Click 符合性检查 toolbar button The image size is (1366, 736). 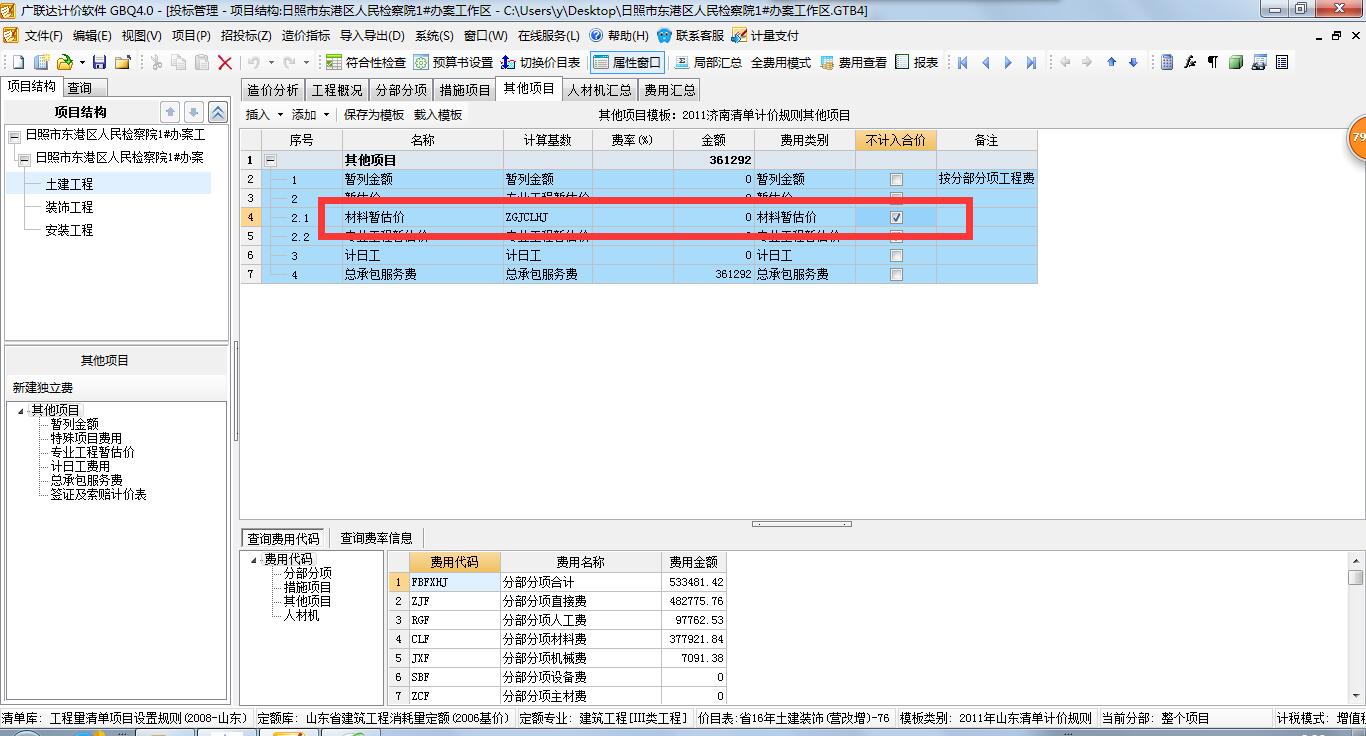point(366,62)
